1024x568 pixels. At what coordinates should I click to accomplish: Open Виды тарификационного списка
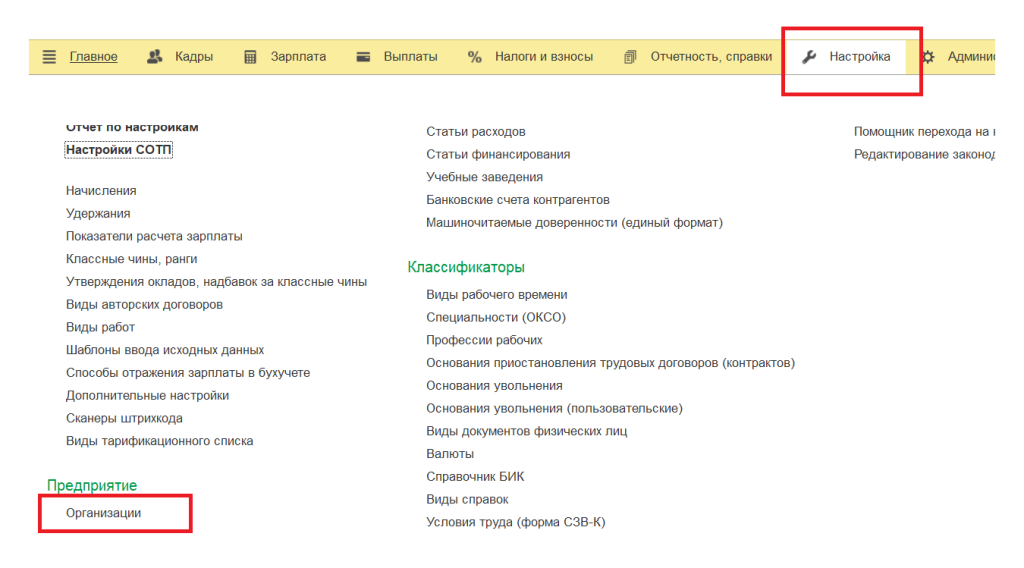(x=159, y=441)
